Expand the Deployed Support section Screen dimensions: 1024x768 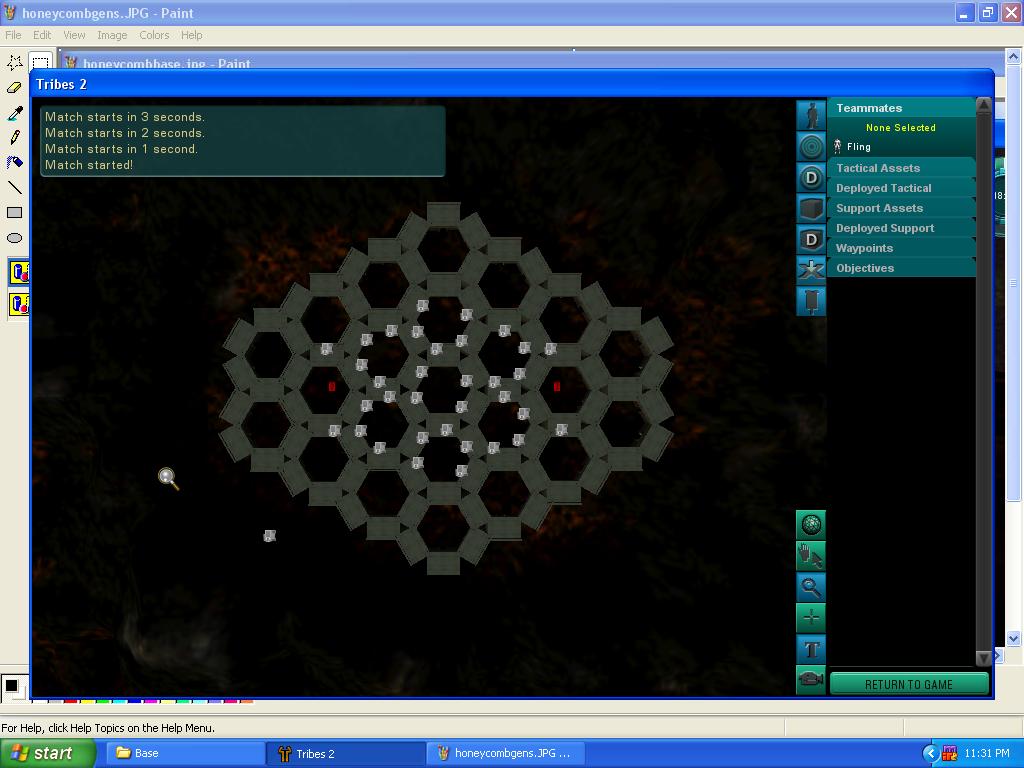(x=901, y=228)
